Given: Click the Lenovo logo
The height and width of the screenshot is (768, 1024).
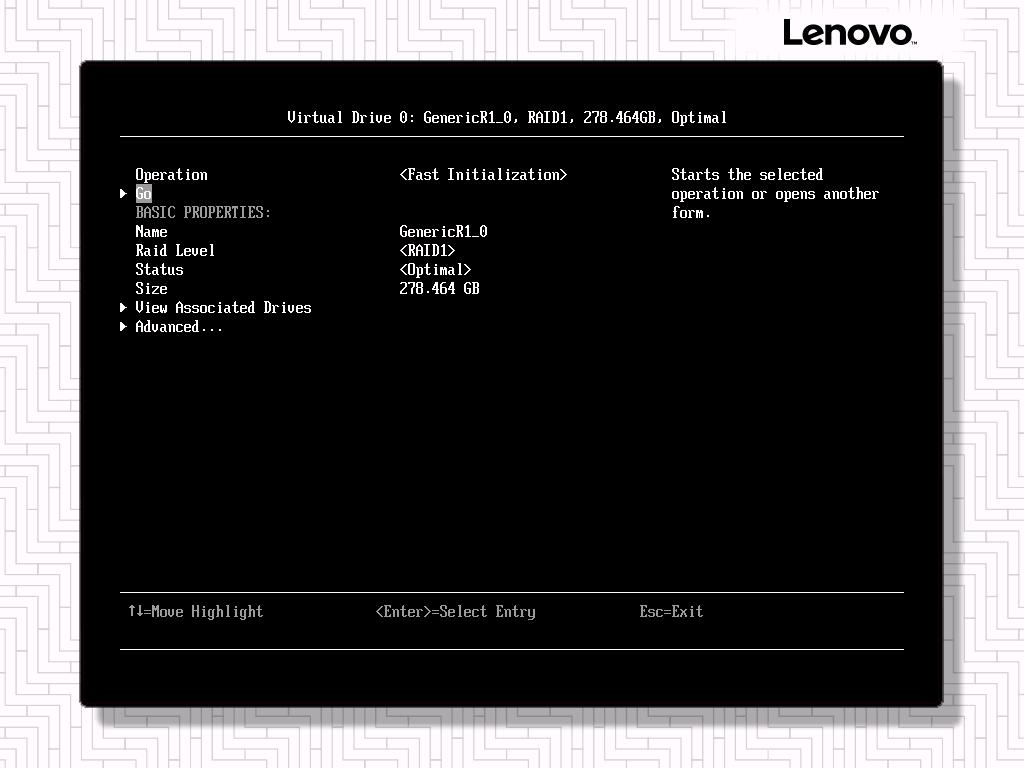Looking at the screenshot, I should pyautogui.click(x=848, y=32).
